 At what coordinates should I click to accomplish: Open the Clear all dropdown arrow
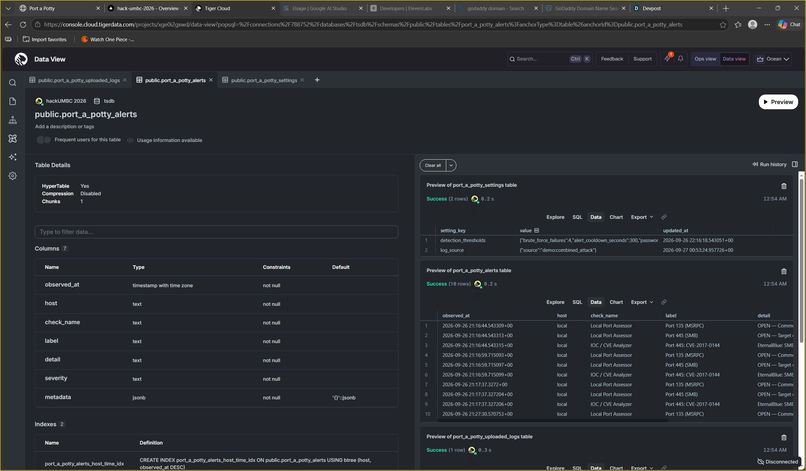(451, 165)
